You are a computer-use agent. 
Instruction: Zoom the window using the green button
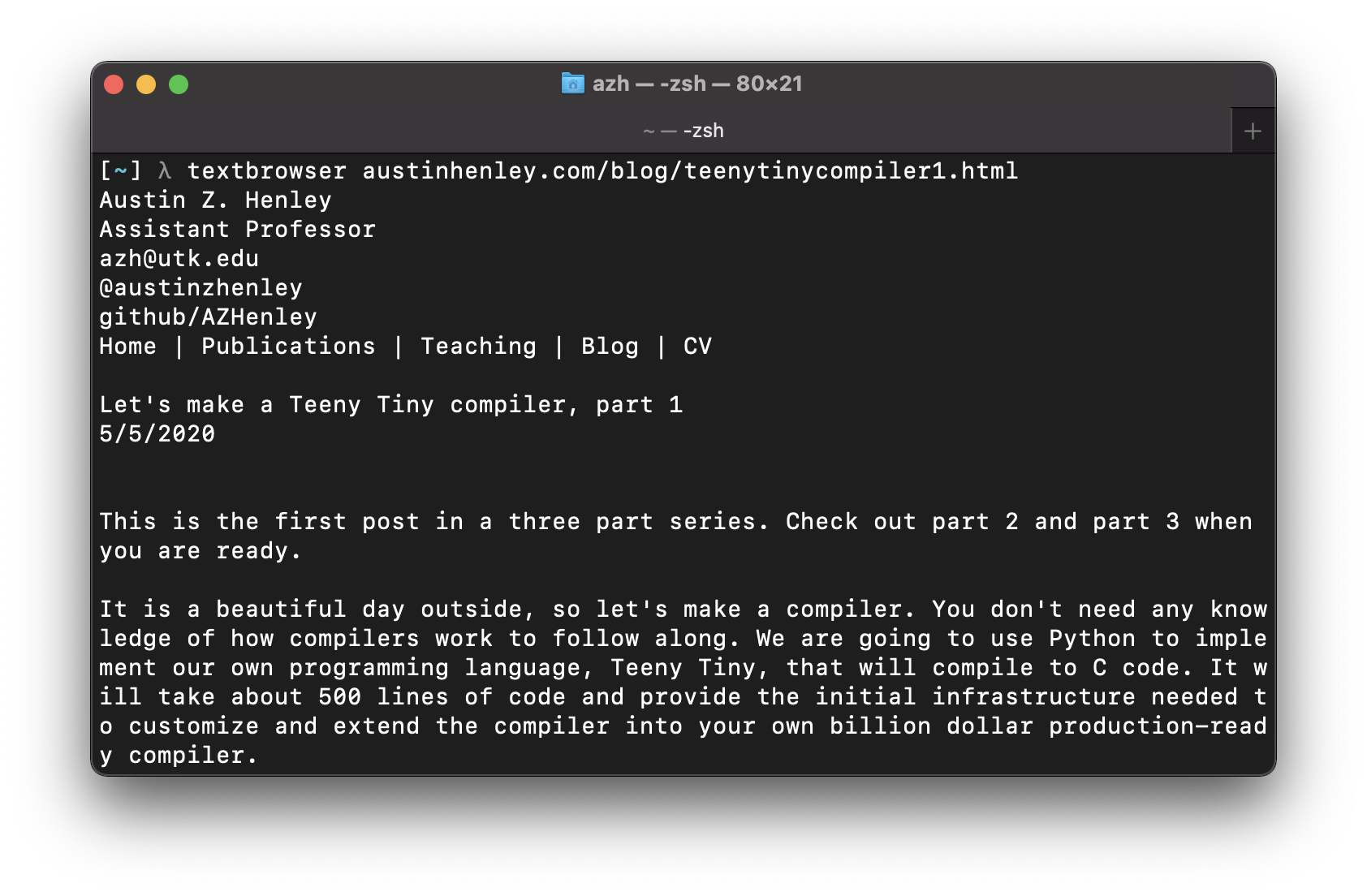click(179, 84)
